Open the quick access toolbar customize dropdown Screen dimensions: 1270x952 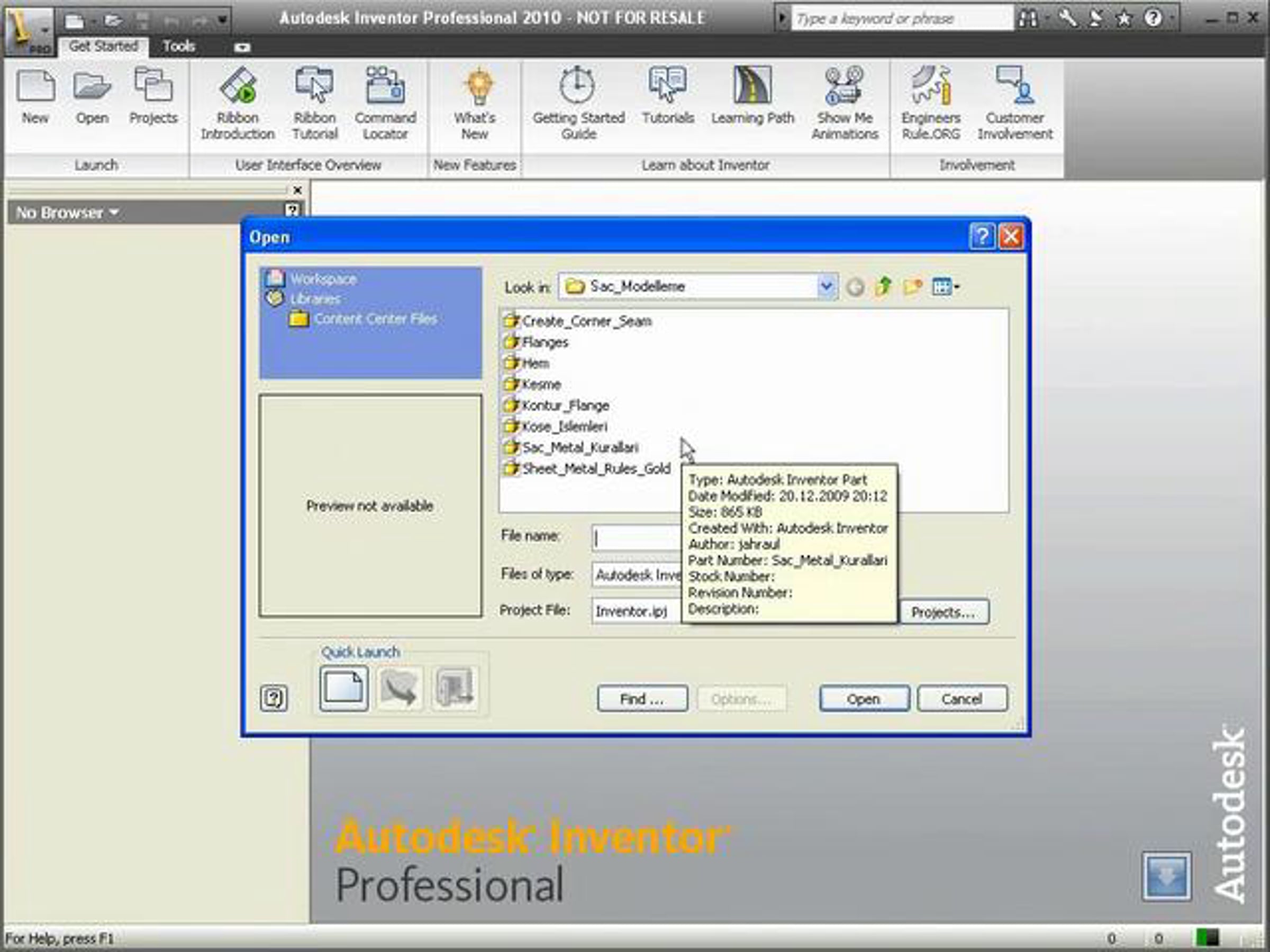[x=222, y=21]
